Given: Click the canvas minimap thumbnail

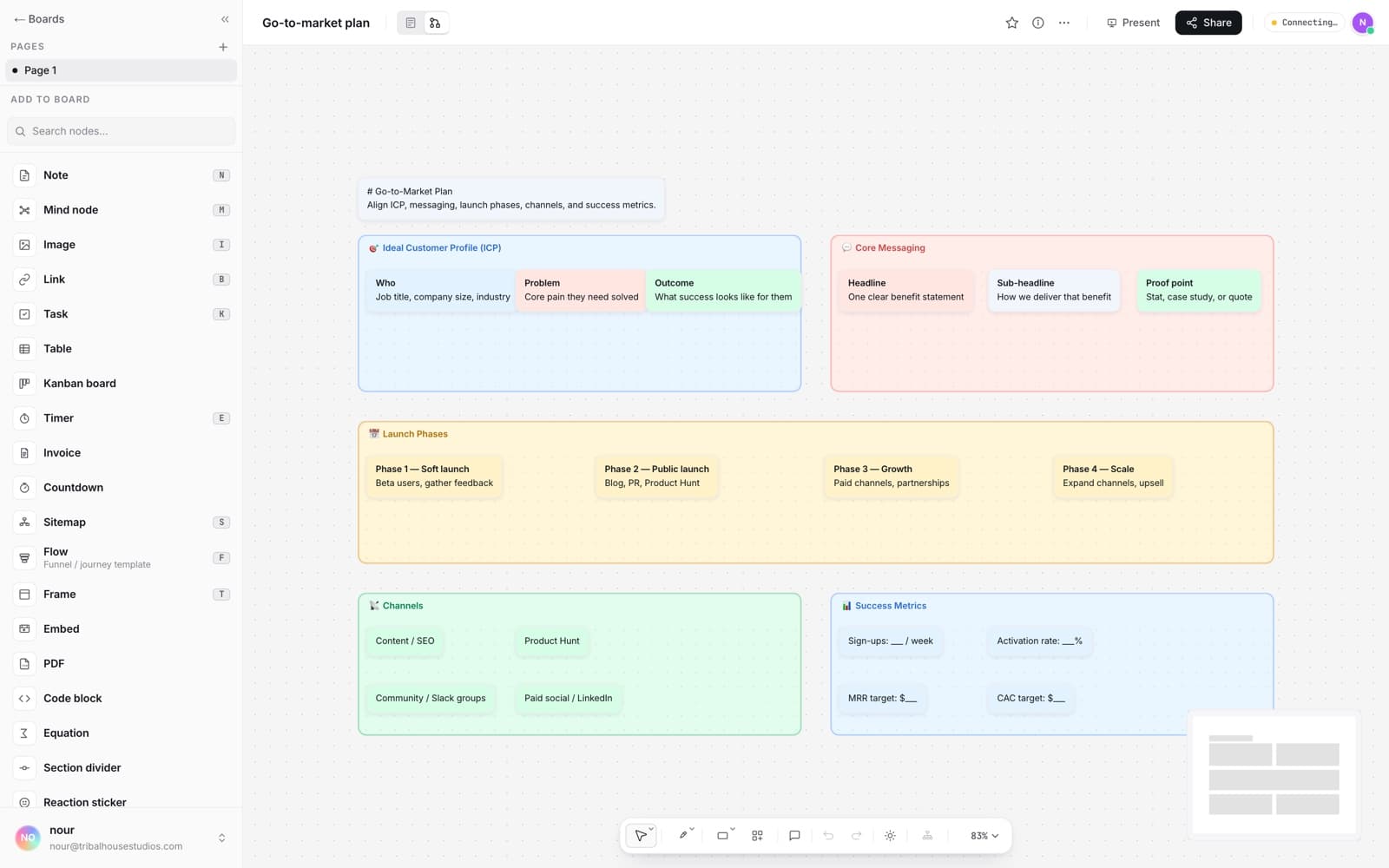Looking at the screenshot, I should coord(1274,774).
